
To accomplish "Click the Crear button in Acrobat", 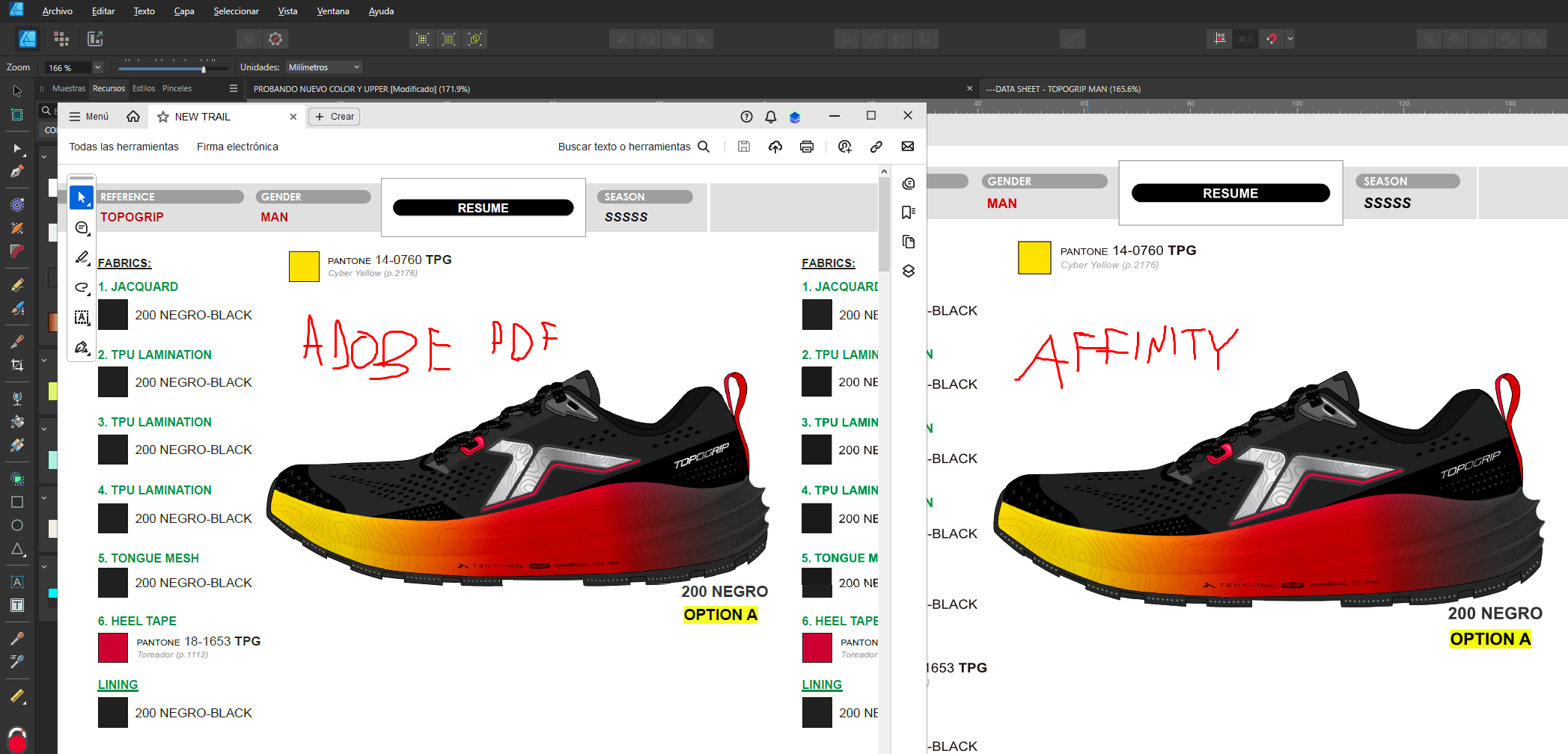I will pyautogui.click(x=335, y=117).
